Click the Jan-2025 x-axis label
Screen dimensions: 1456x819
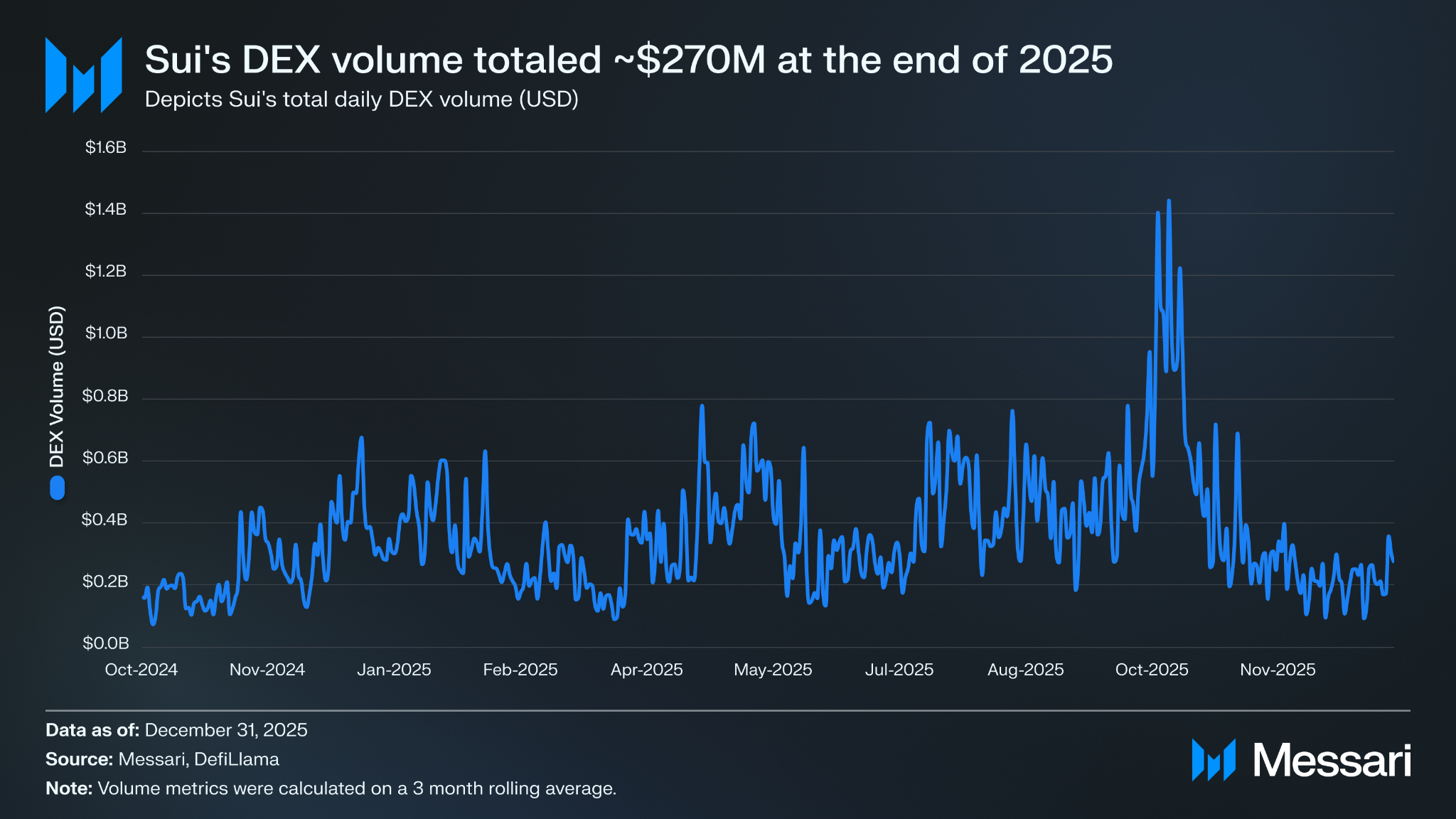394,670
